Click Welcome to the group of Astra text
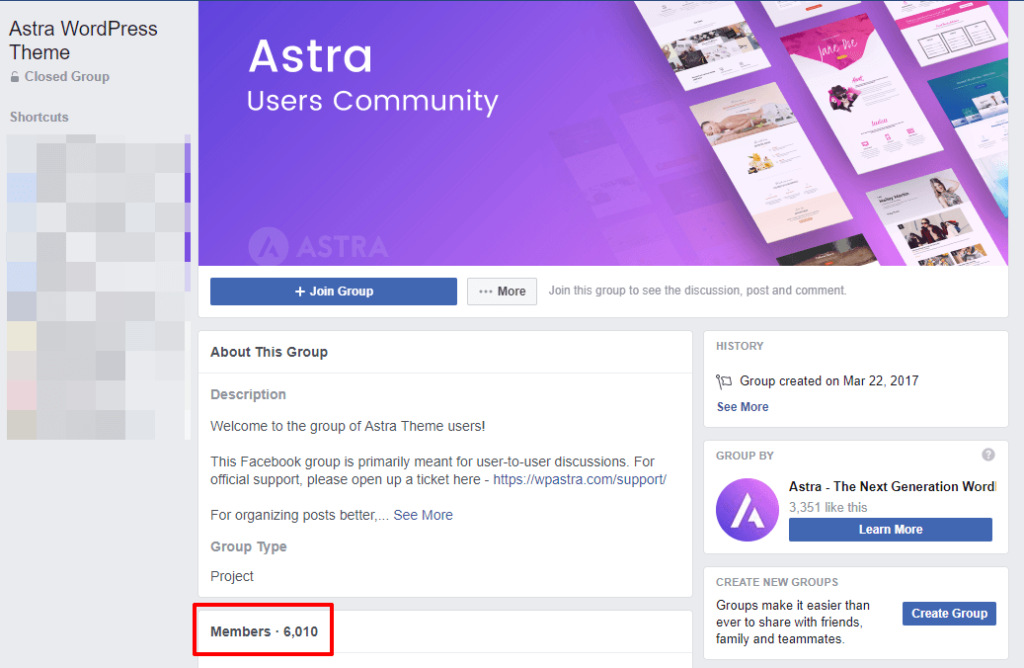The image size is (1024, 668). point(347,426)
